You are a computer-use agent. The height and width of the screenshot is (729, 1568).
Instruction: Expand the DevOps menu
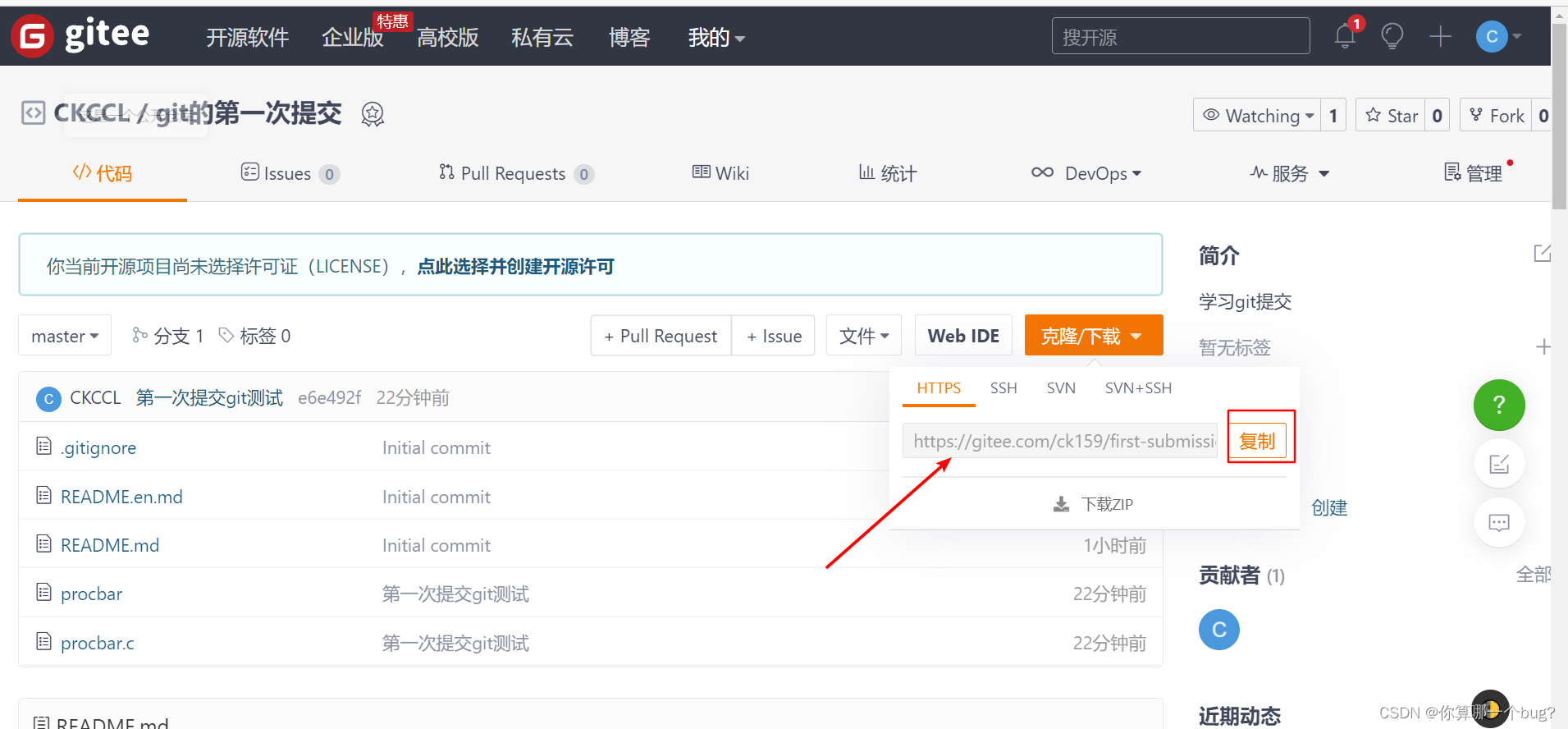pos(1086,173)
